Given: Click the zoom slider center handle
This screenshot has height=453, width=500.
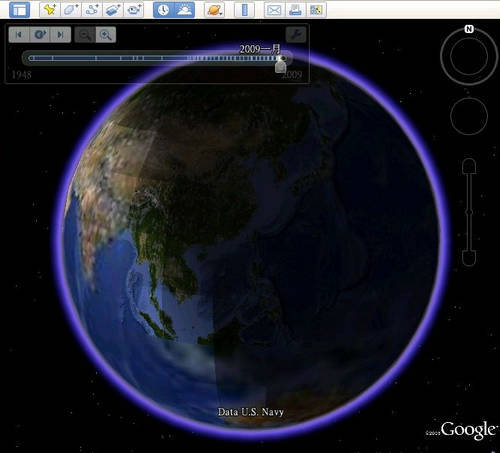Looking at the screenshot, I should (469, 212).
